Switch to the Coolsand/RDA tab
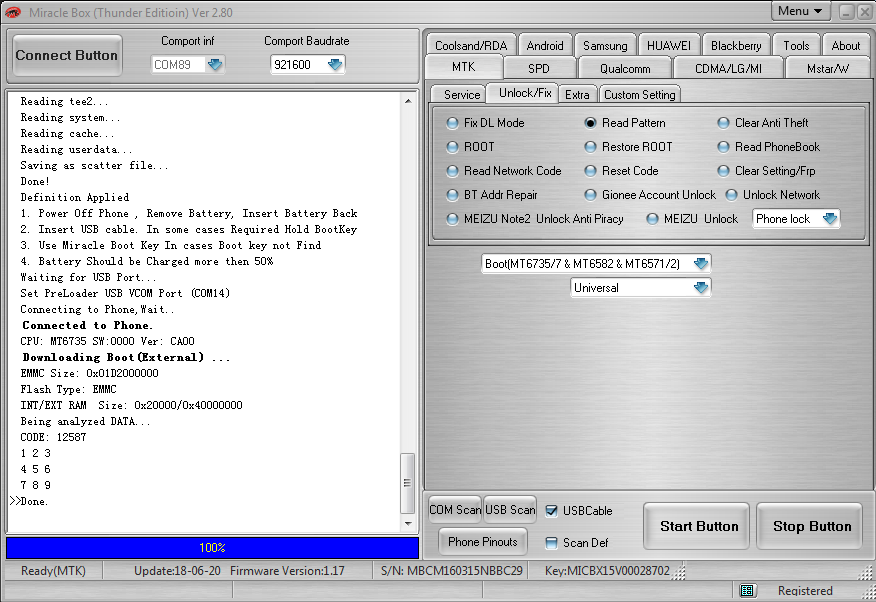 tap(471, 45)
